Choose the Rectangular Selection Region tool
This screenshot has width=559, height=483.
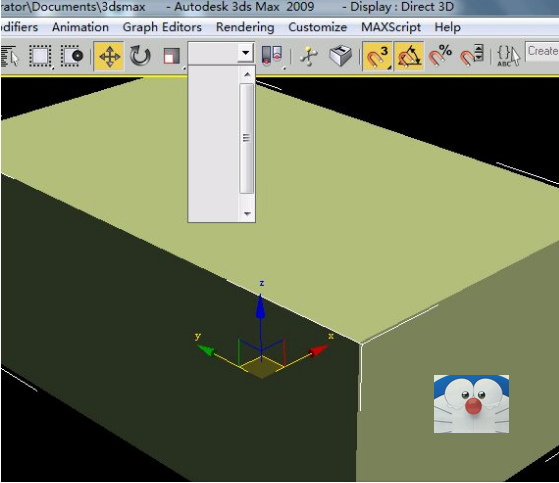40,56
